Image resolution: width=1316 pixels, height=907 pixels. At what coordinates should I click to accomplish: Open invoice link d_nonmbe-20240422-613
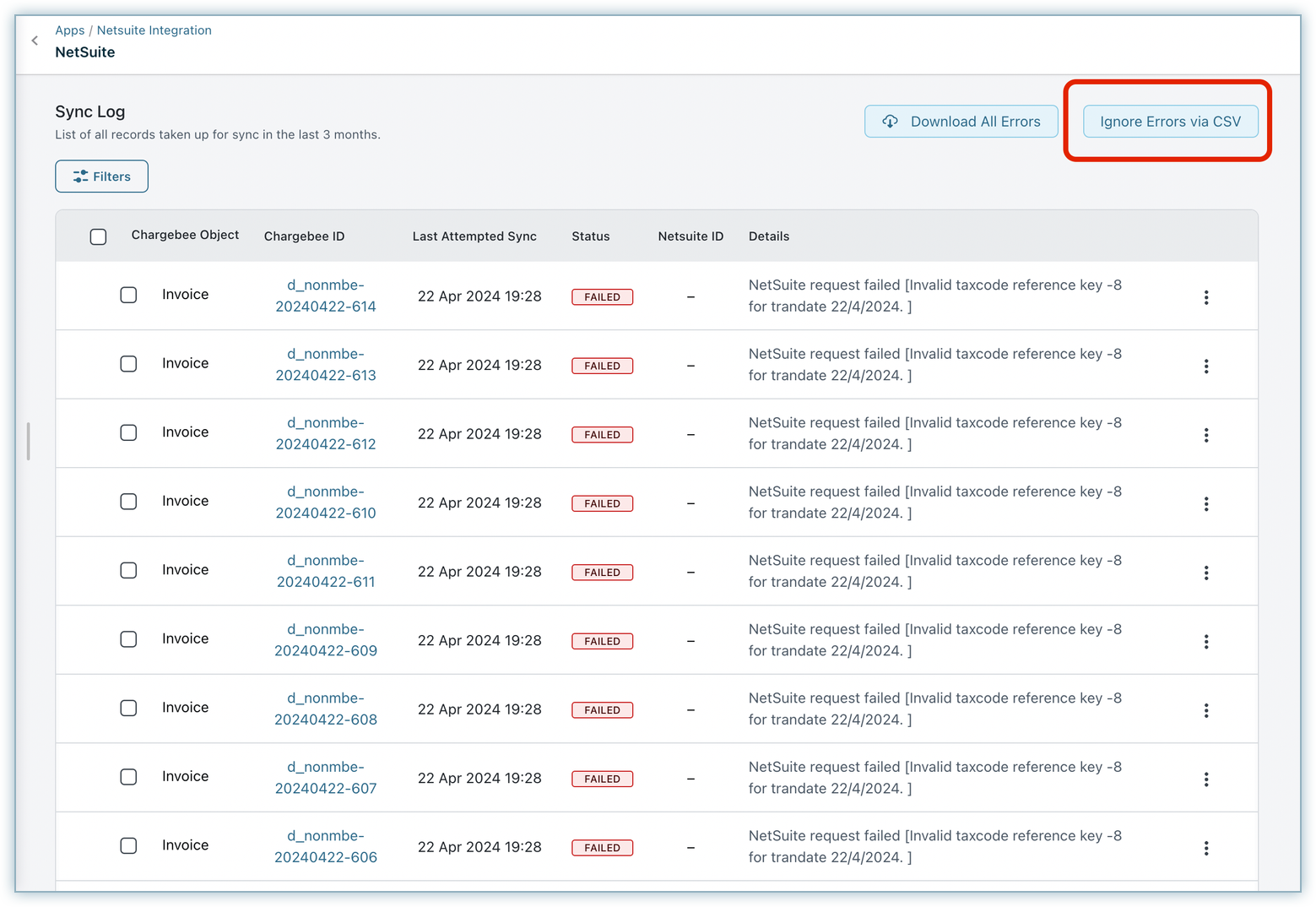326,365
